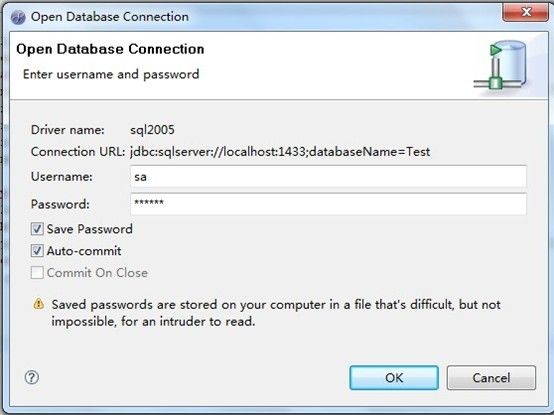Image resolution: width=554 pixels, height=415 pixels.
Task: Click the Eclipse icon in title bar
Action: click(x=18, y=17)
